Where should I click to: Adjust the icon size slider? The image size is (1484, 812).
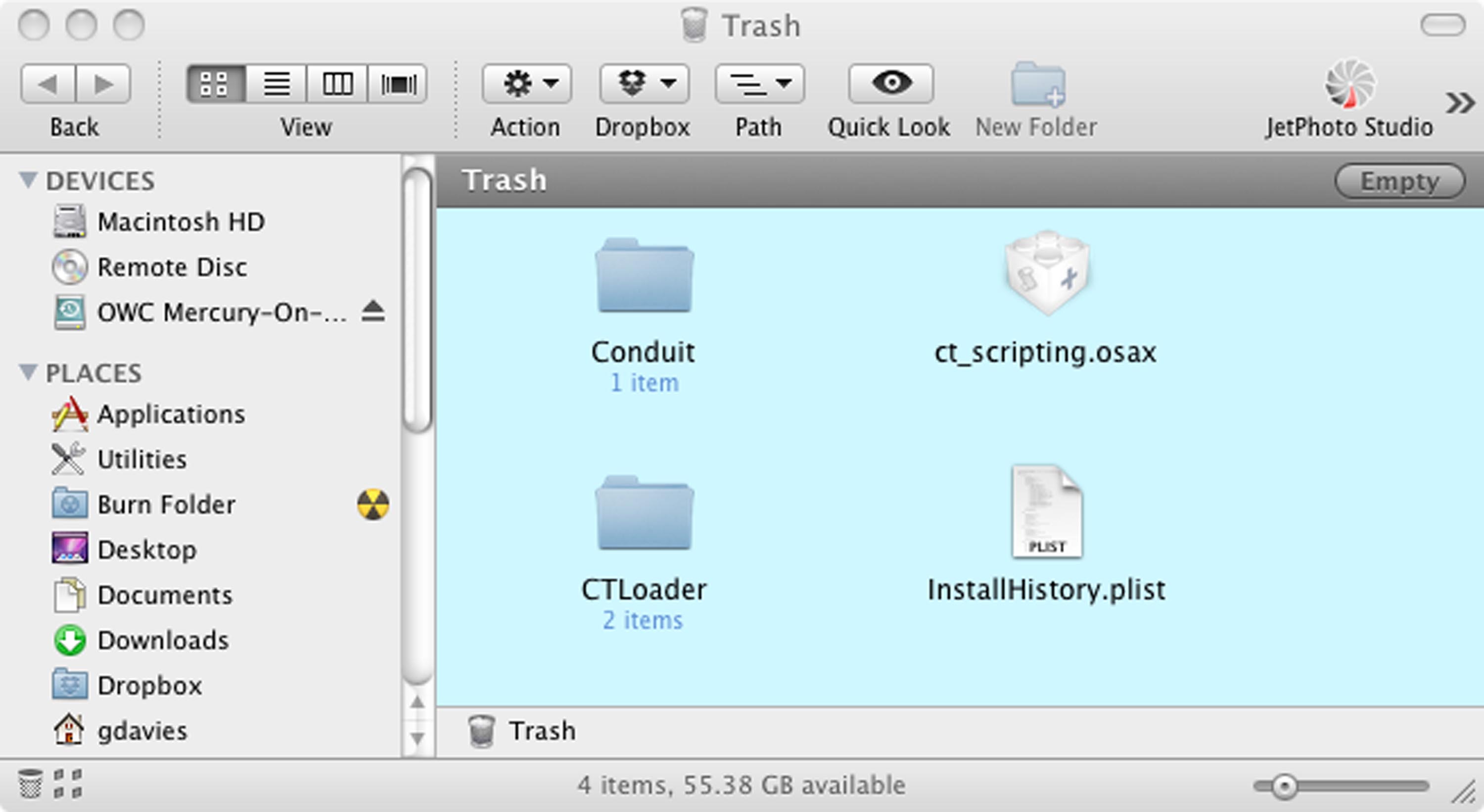(1284, 786)
